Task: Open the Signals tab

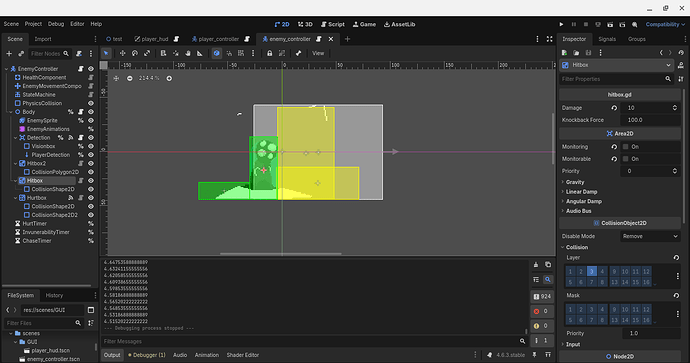Action: point(607,39)
